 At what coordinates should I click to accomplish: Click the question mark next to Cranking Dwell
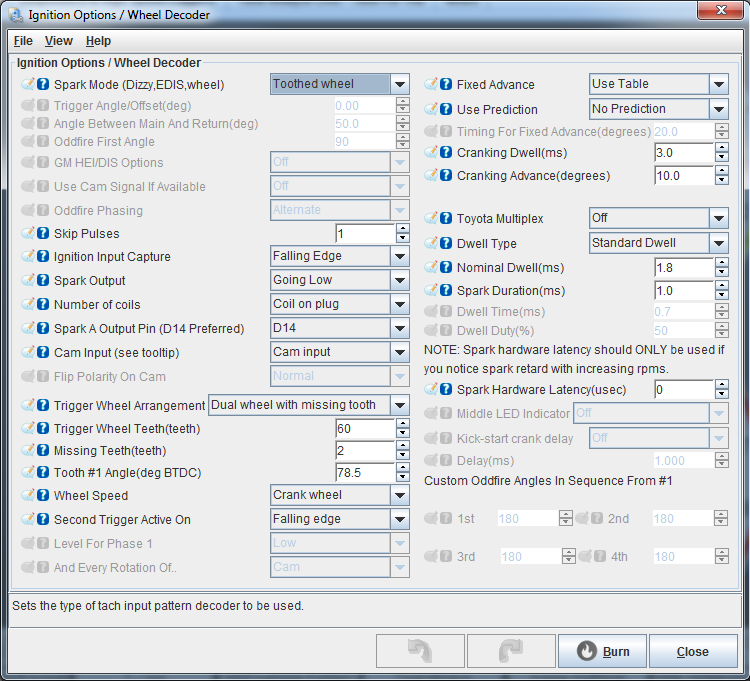446,153
